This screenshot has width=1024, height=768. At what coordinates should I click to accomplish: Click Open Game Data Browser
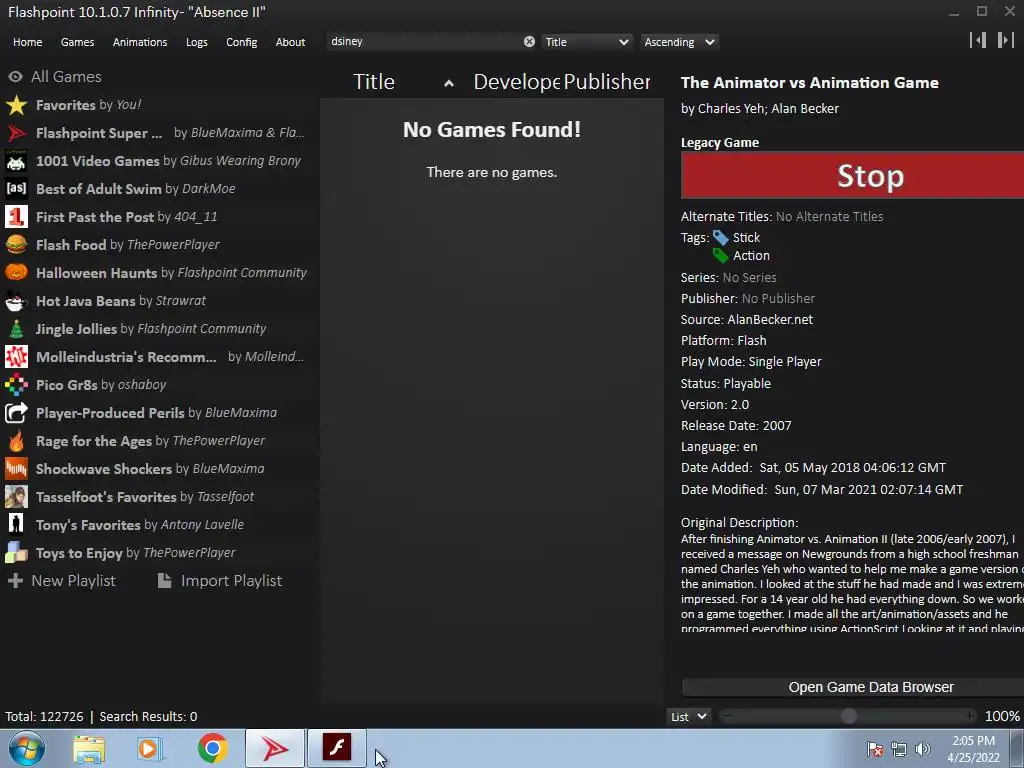[852, 687]
